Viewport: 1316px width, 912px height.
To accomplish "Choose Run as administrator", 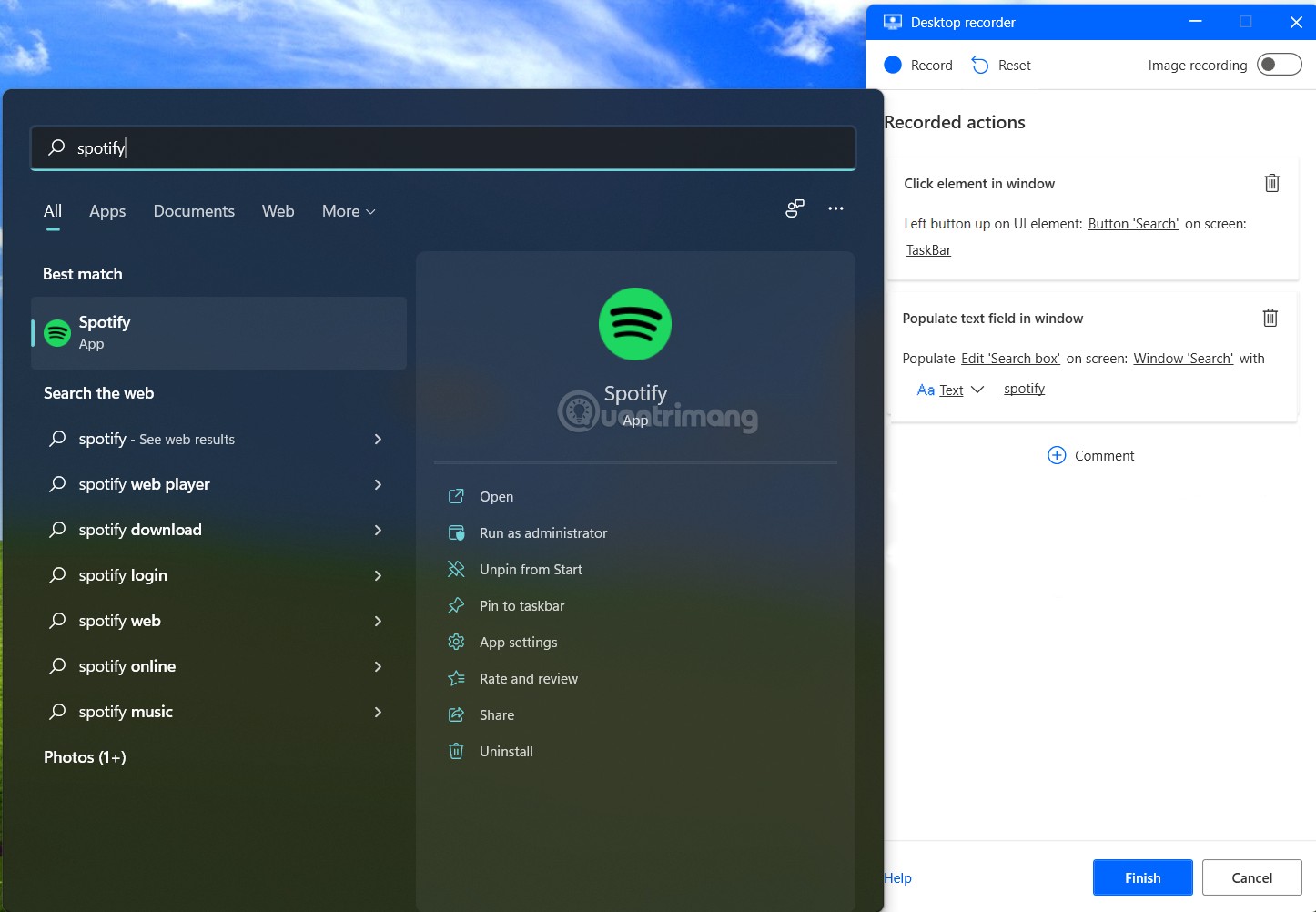I will coord(543,532).
